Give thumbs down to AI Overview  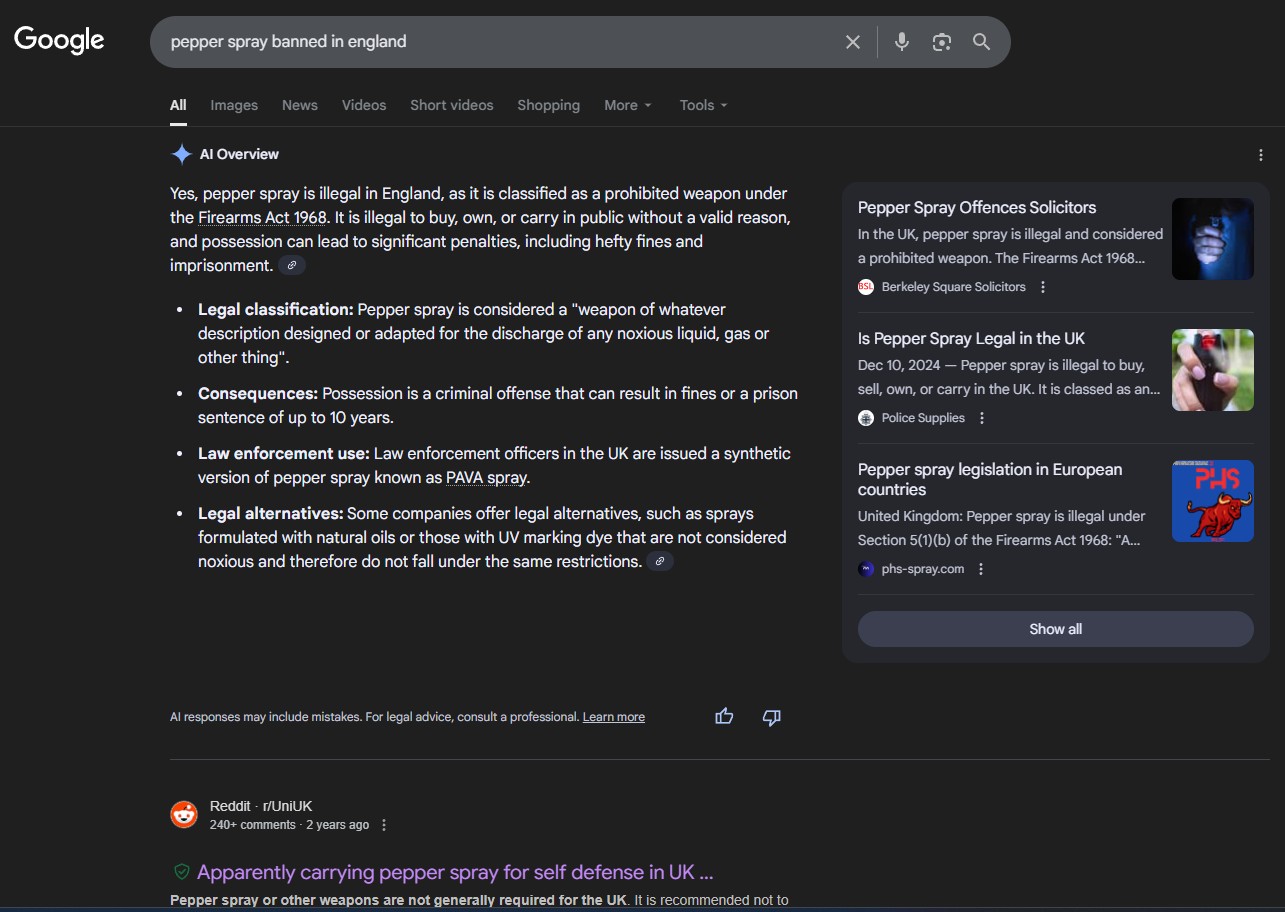coord(771,716)
